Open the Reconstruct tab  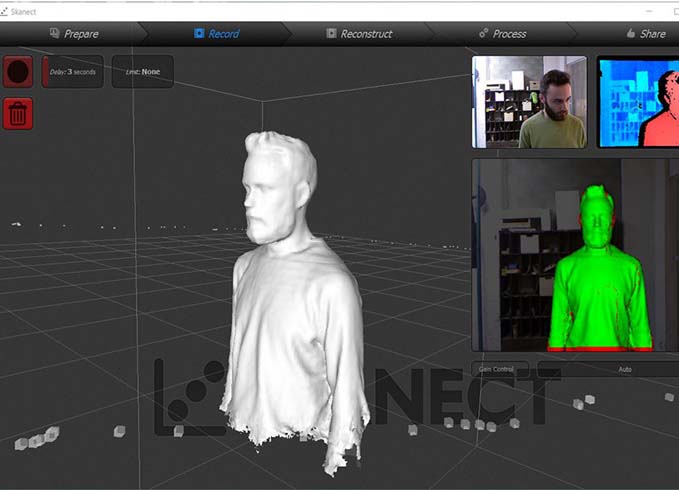coord(359,34)
